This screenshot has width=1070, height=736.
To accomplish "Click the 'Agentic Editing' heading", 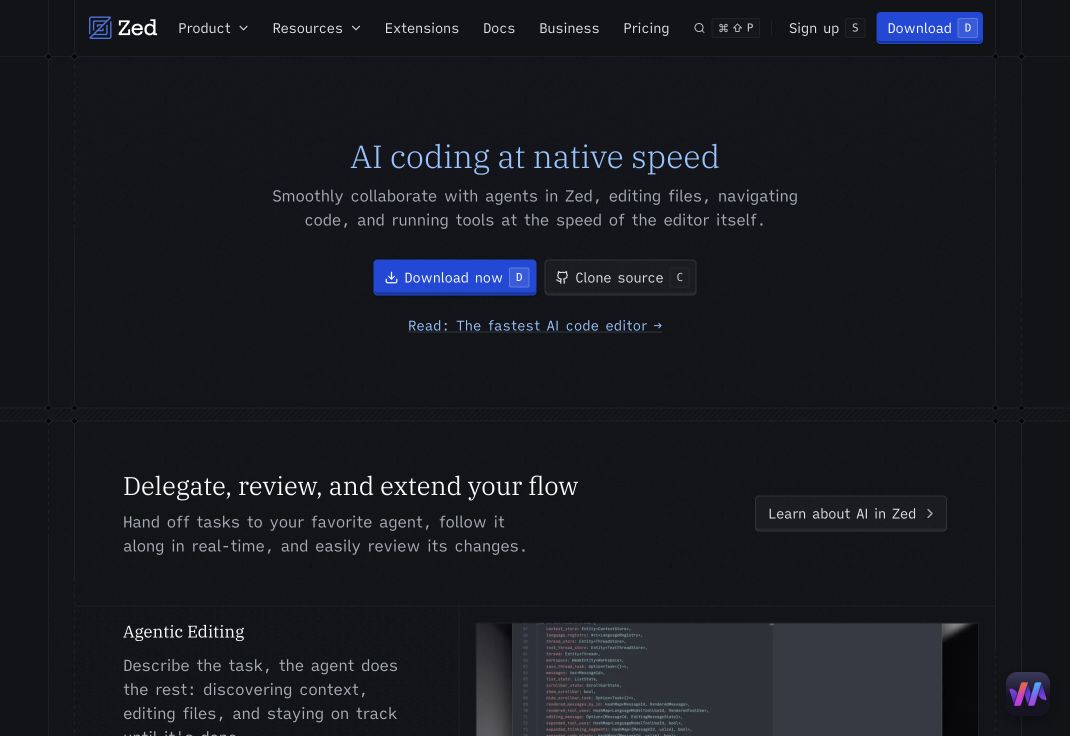I will click(x=184, y=632).
